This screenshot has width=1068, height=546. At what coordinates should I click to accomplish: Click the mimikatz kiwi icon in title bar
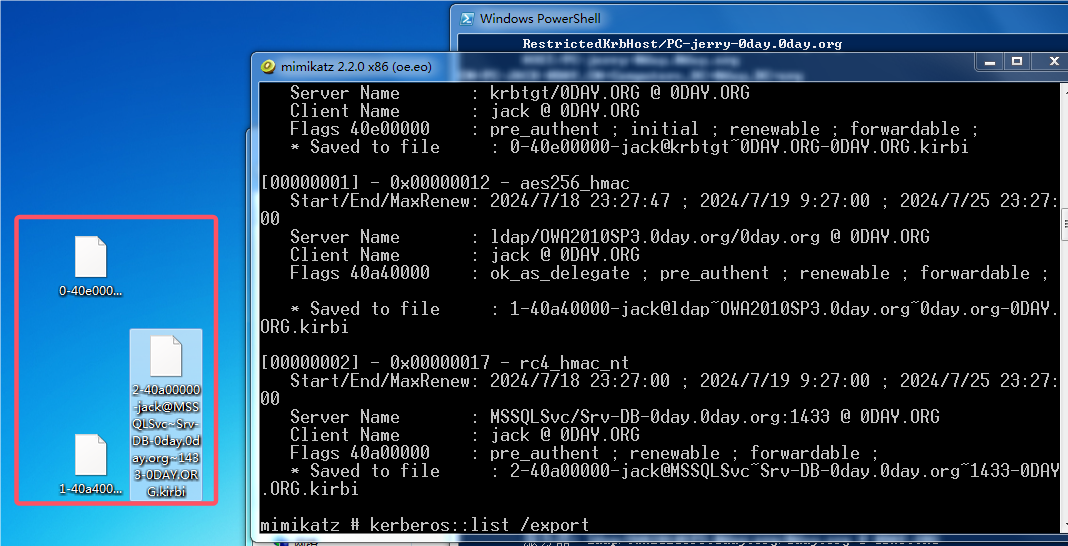click(268, 67)
